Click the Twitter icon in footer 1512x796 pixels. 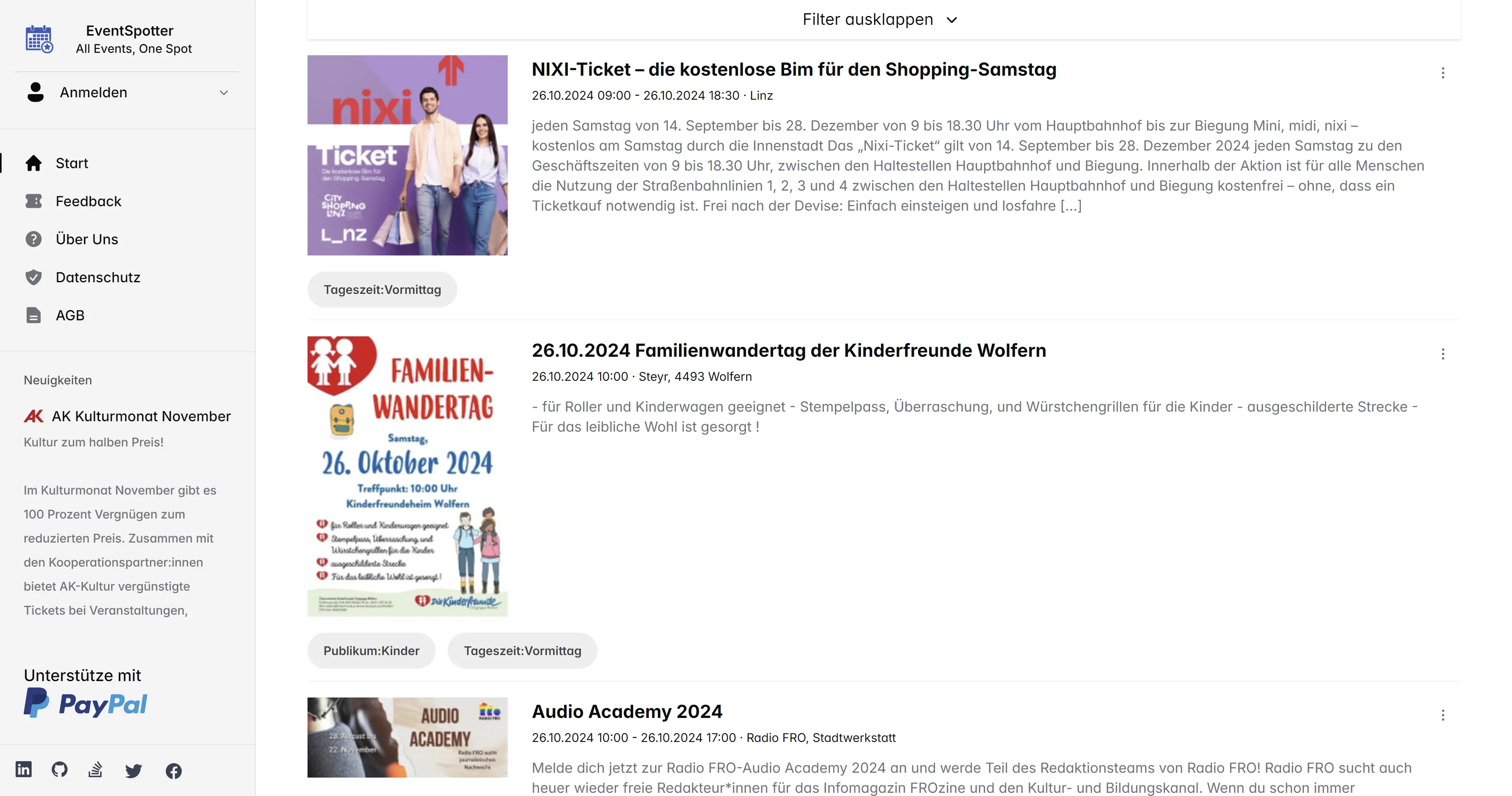[134, 770]
